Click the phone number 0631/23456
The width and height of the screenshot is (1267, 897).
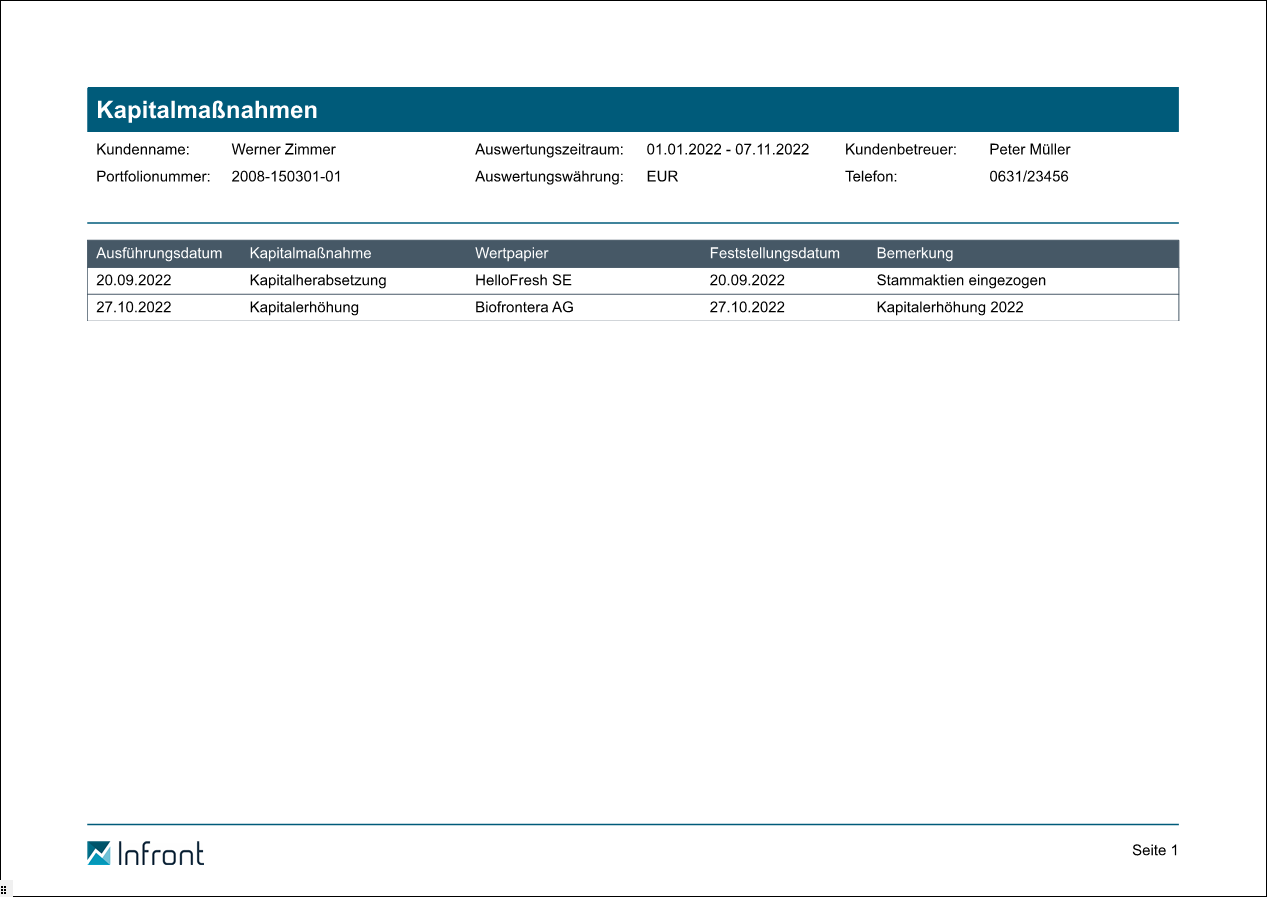[1028, 177]
